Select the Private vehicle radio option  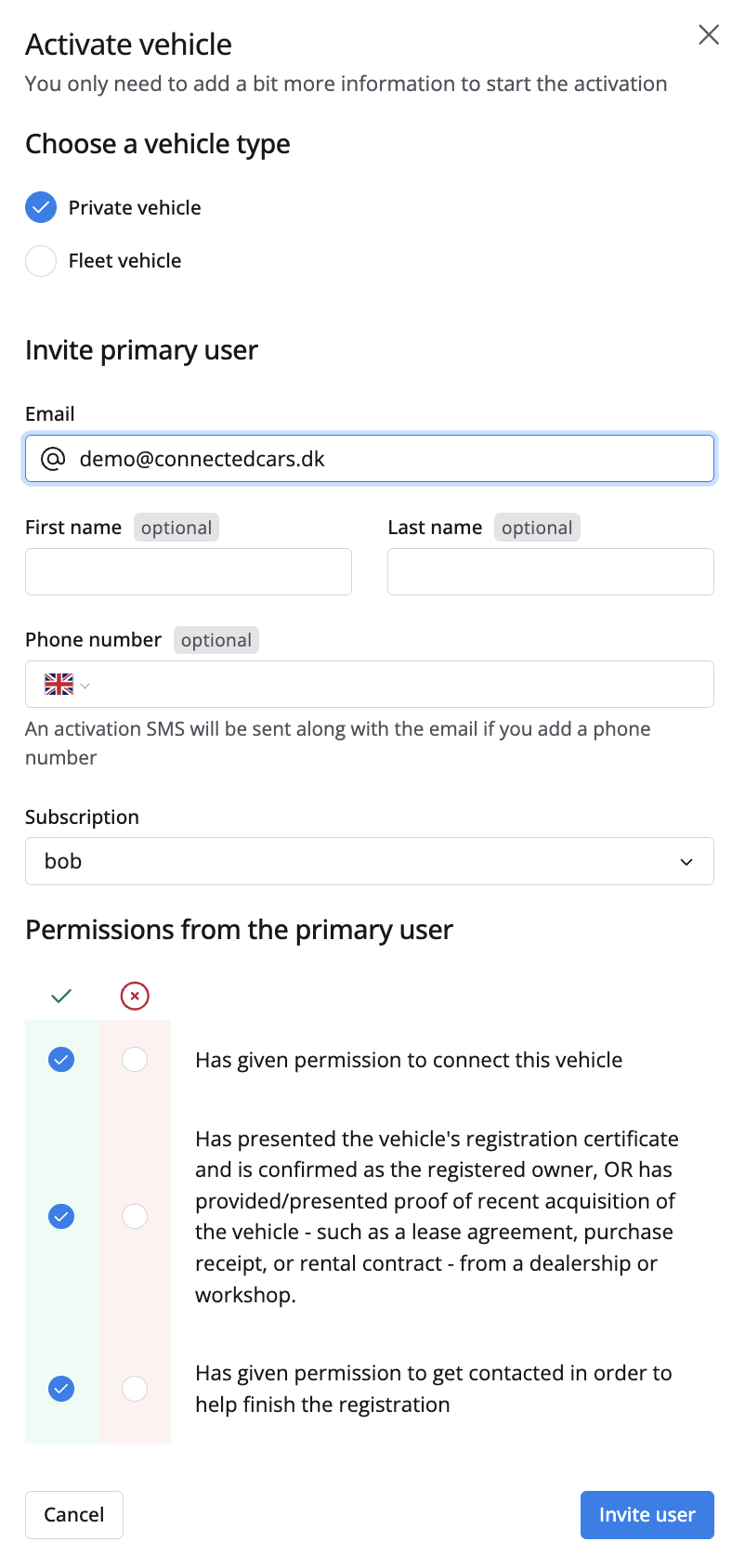41,208
